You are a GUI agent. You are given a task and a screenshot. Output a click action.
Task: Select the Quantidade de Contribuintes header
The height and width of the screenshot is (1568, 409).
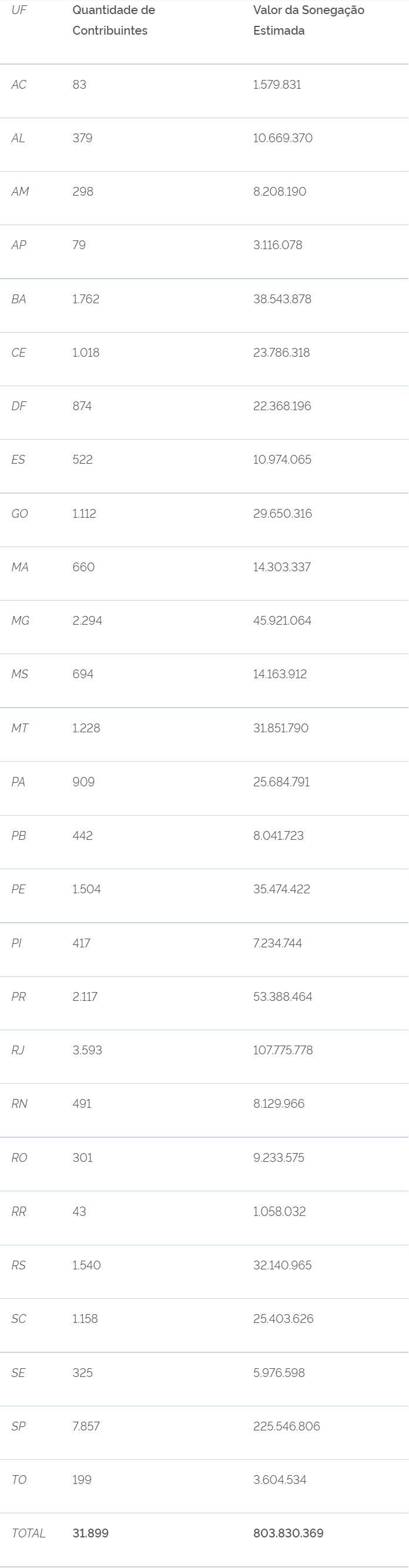pyautogui.click(x=114, y=20)
